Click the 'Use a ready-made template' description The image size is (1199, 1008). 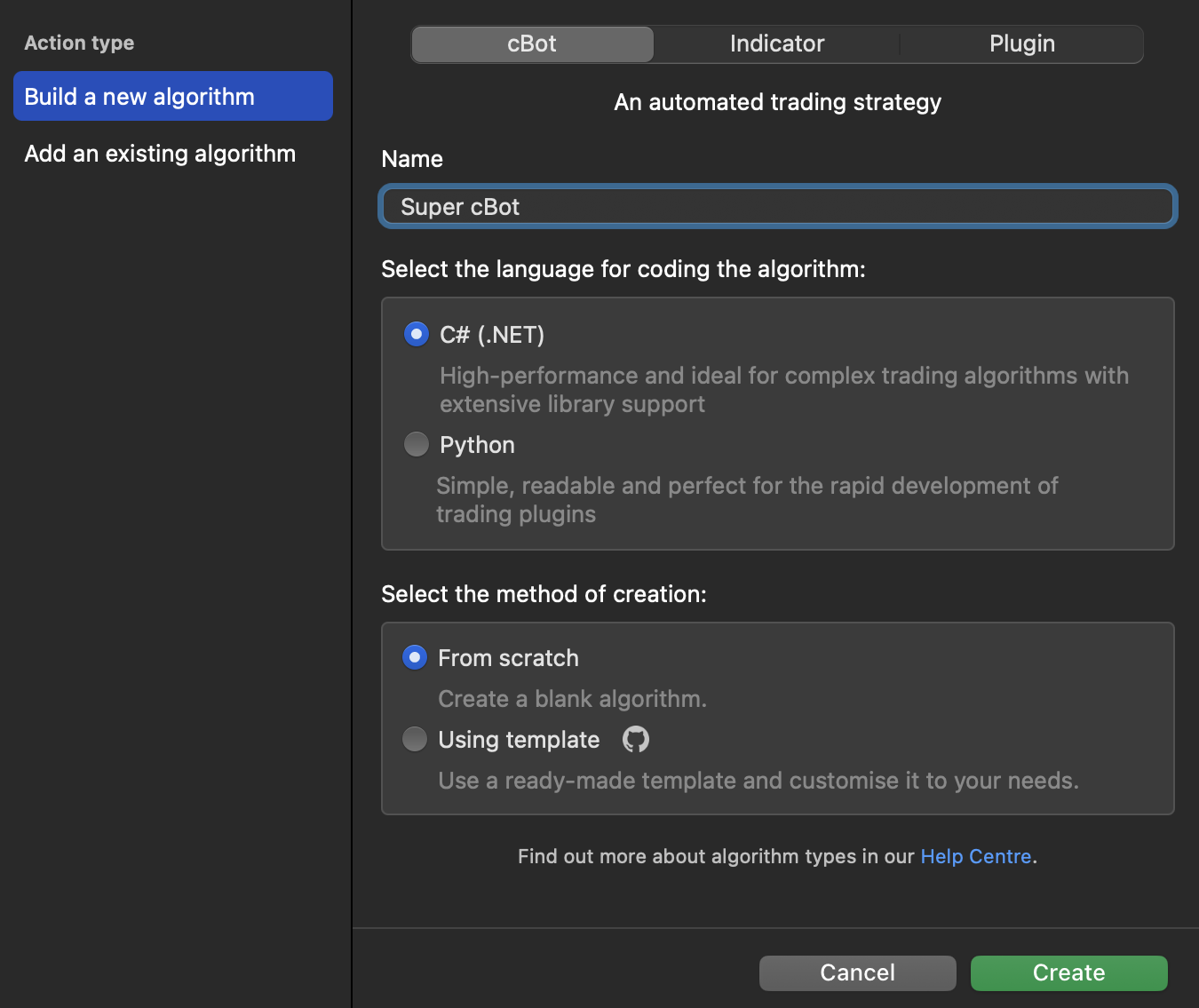pyautogui.click(x=758, y=781)
